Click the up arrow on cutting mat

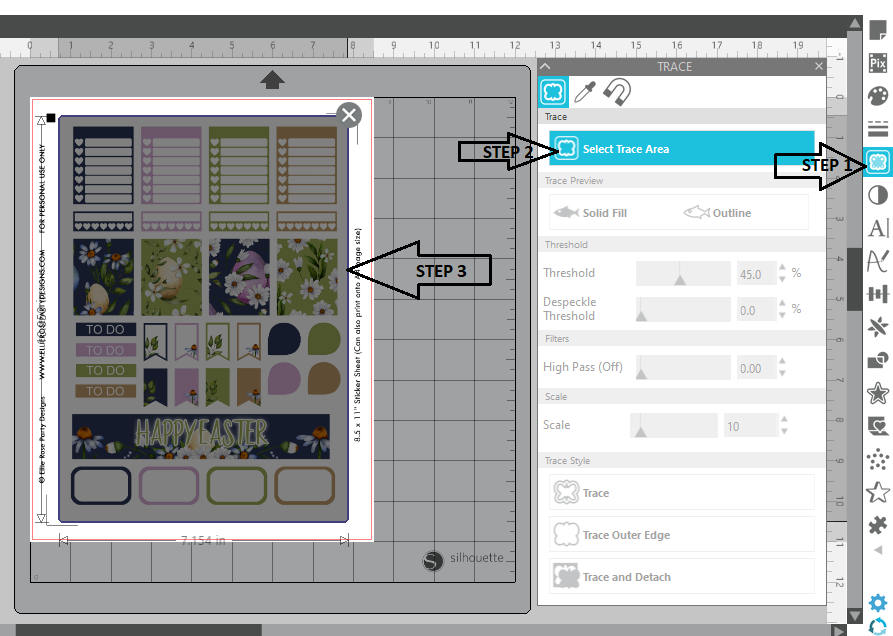click(272, 80)
